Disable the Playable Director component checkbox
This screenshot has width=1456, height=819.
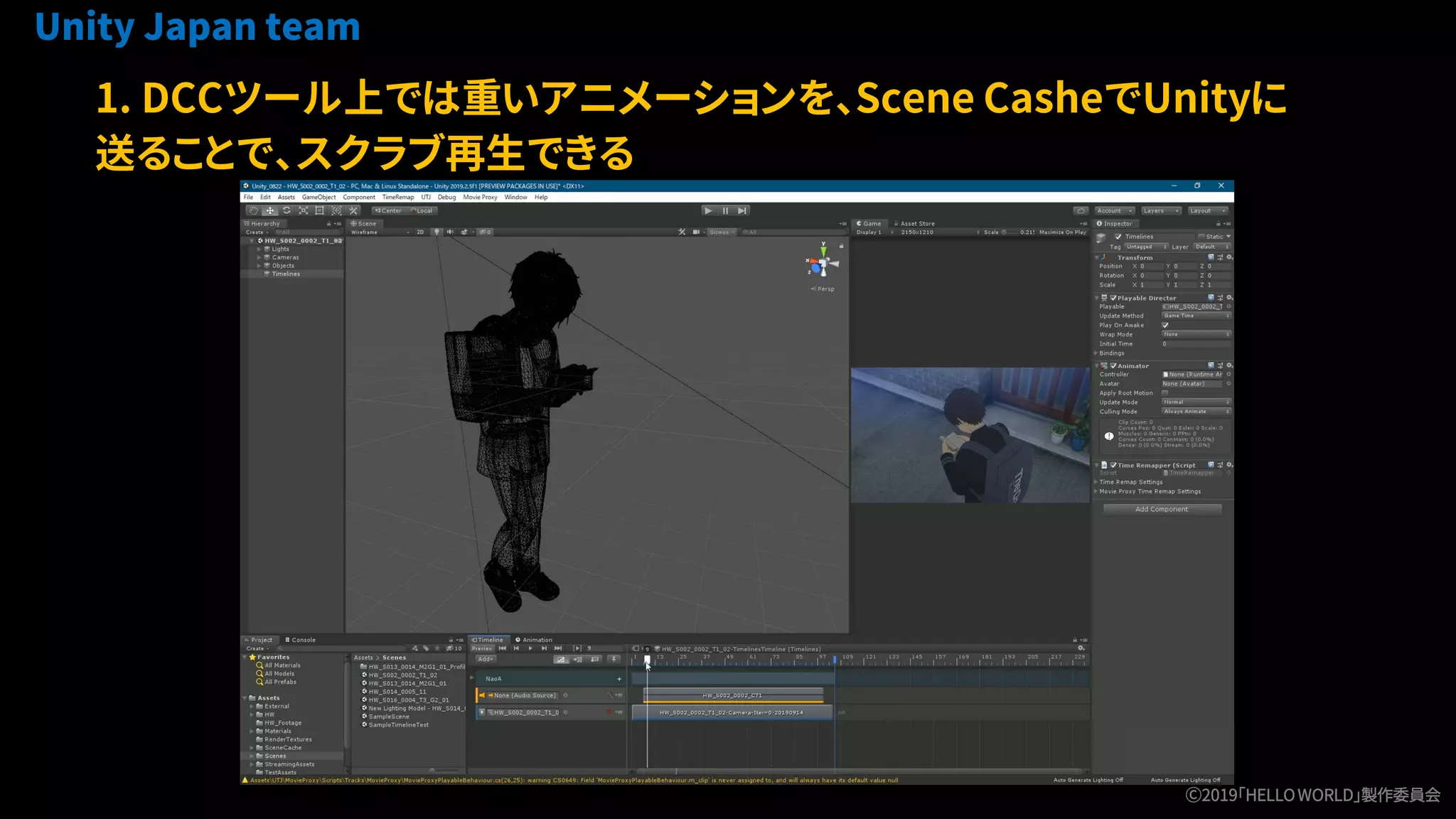click(1113, 298)
